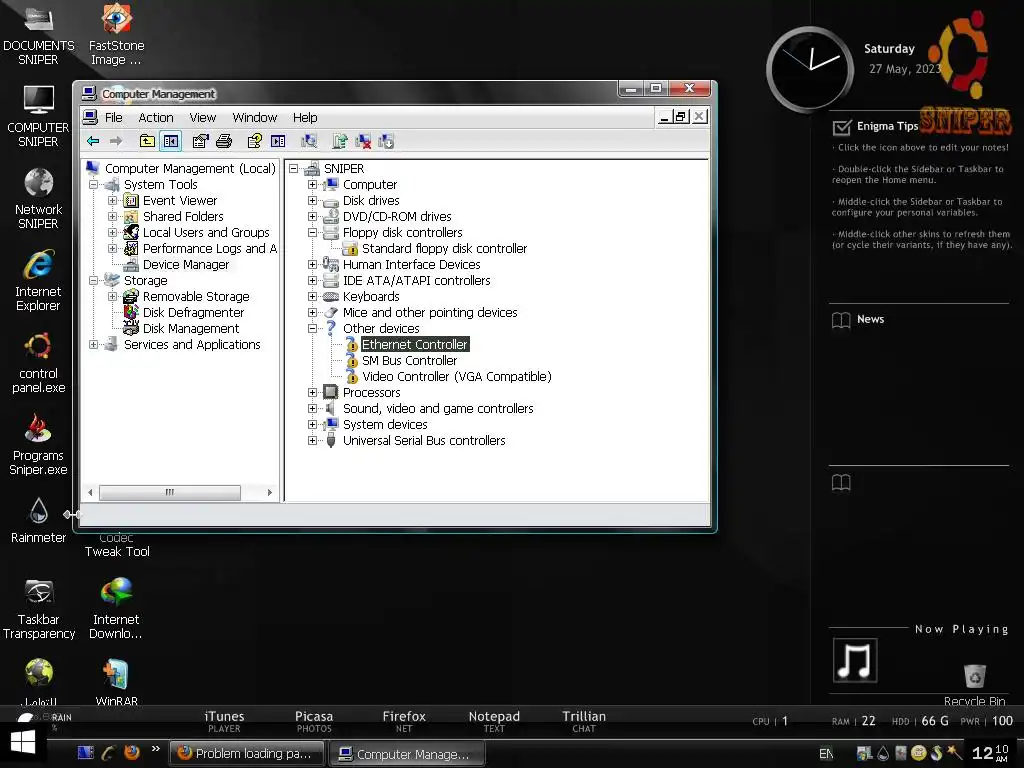Collapse the Other devices node
The width and height of the screenshot is (1024, 768).
[x=312, y=328]
